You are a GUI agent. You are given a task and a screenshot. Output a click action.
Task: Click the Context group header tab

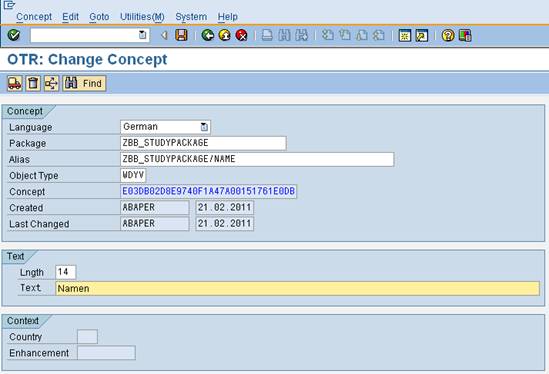pos(23,321)
